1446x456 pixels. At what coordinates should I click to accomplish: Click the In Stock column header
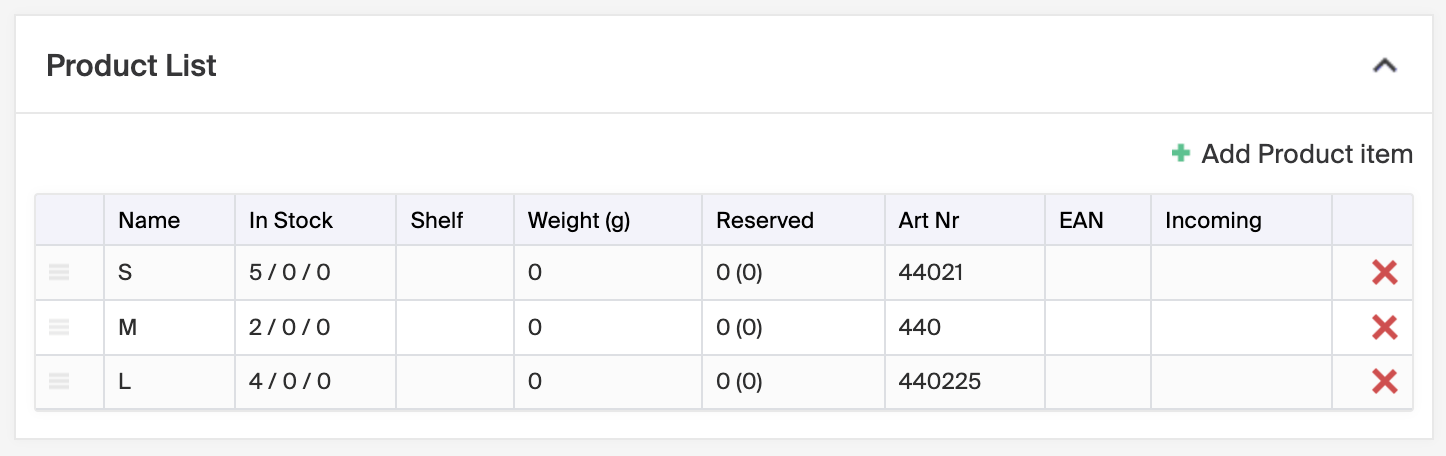tap(291, 220)
